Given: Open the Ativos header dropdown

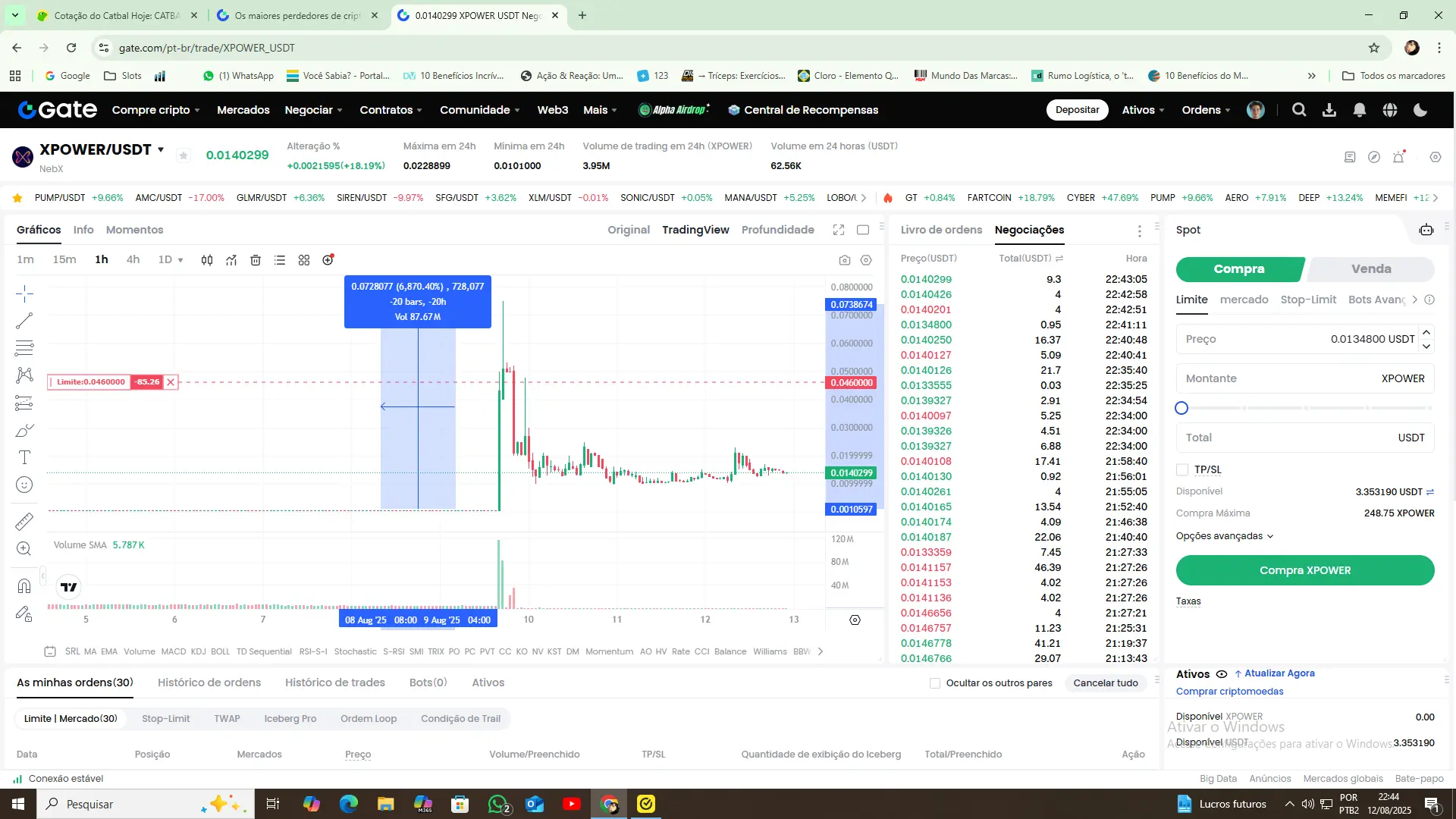Looking at the screenshot, I should [1144, 110].
